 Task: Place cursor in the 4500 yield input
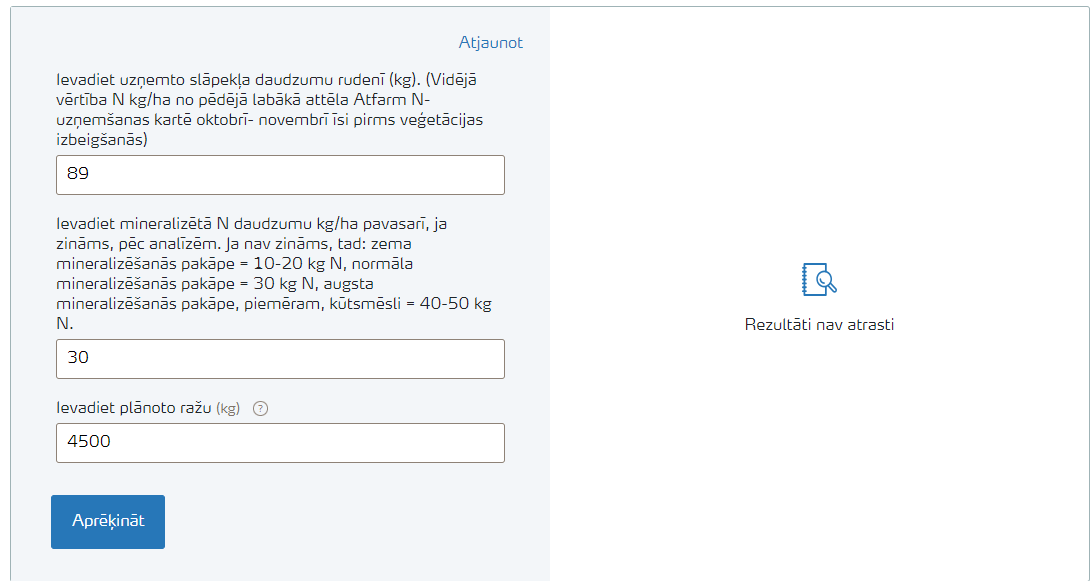280,443
